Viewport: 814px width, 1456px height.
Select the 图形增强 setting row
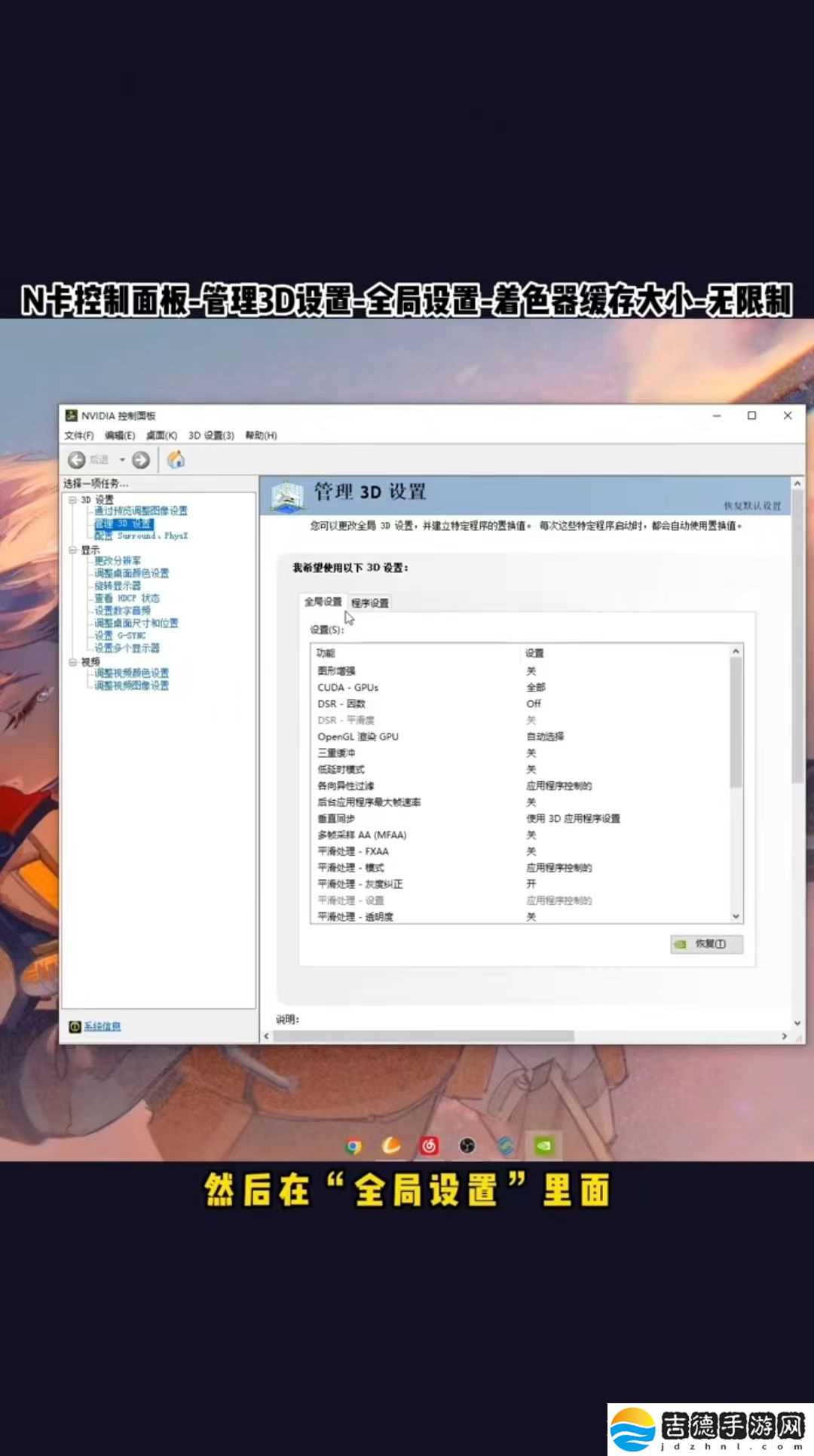coord(521,671)
